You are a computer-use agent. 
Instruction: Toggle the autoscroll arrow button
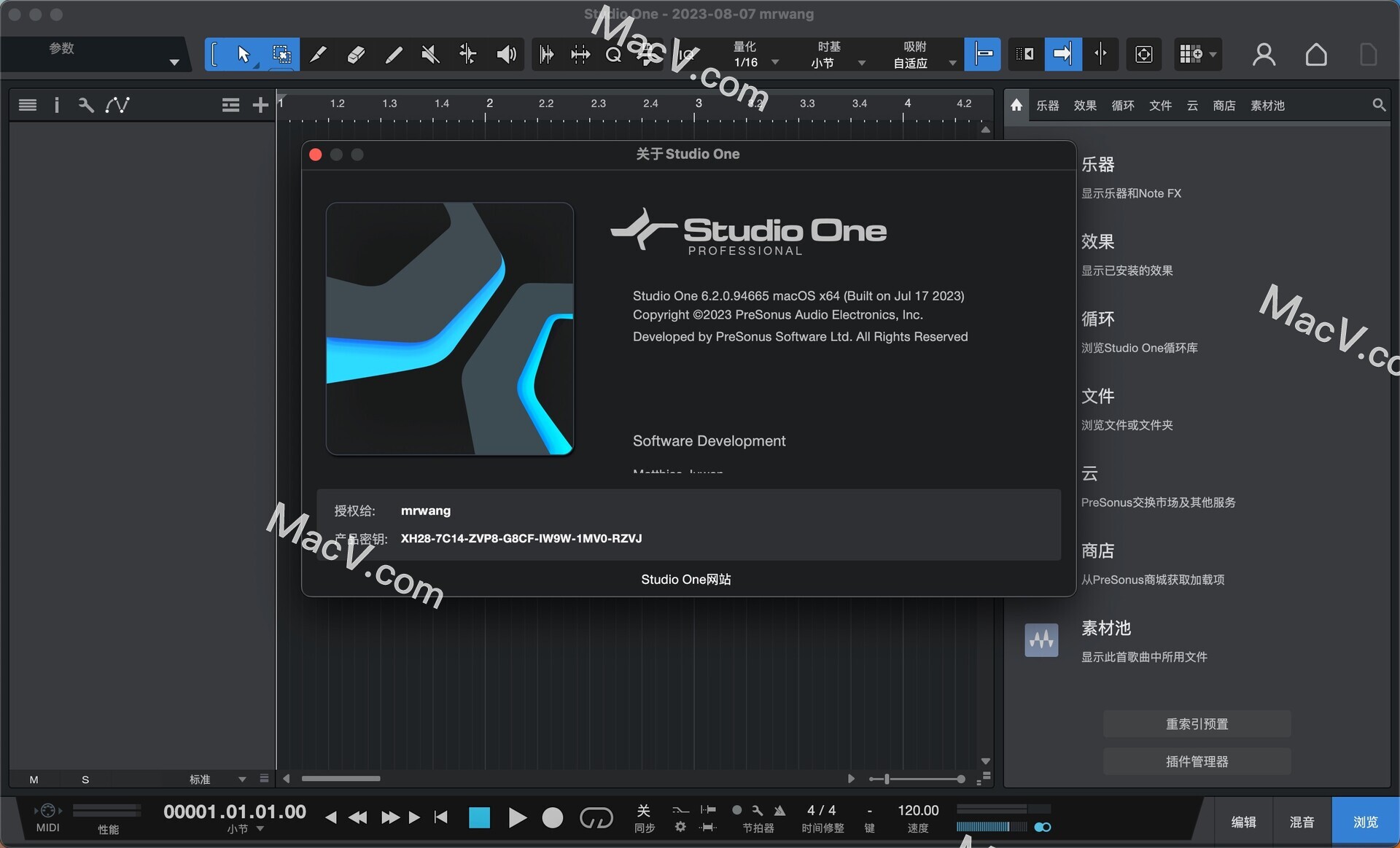pyautogui.click(x=1063, y=54)
